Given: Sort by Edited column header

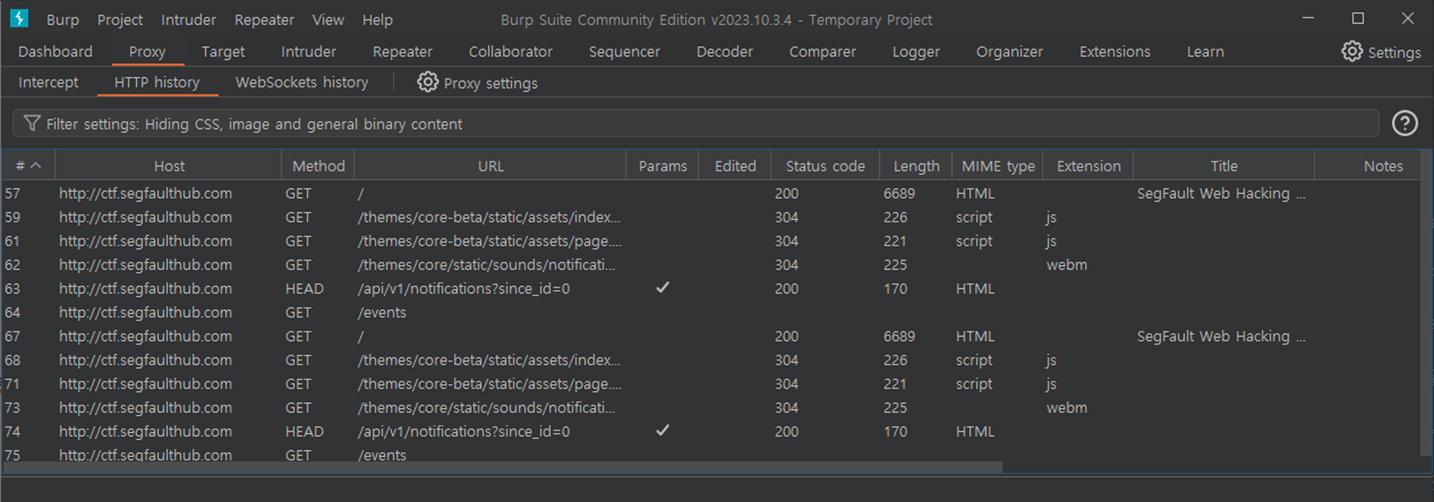Looking at the screenshot, I should pos(735,166).
